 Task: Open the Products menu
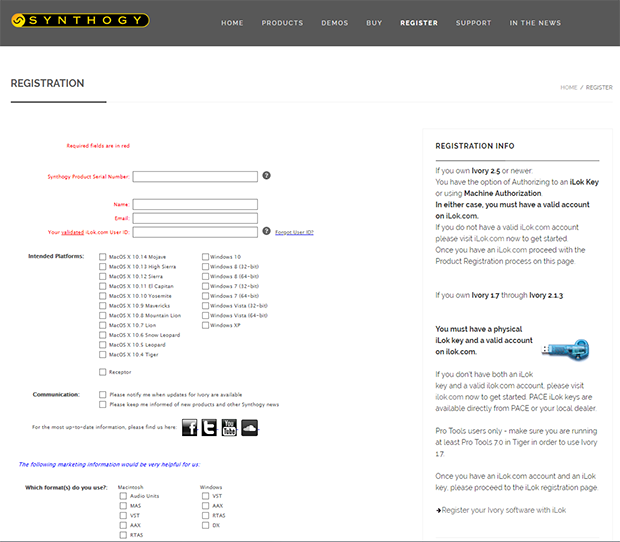282,23
